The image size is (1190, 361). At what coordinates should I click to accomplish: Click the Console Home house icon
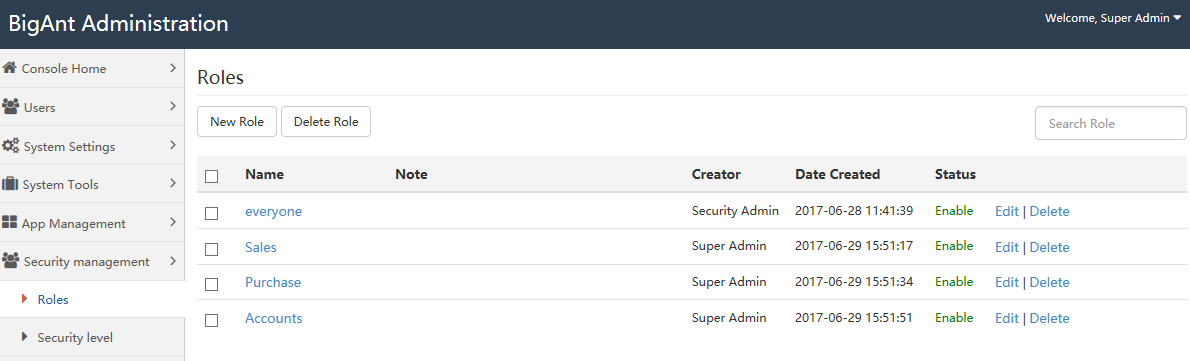coord(10,68)
